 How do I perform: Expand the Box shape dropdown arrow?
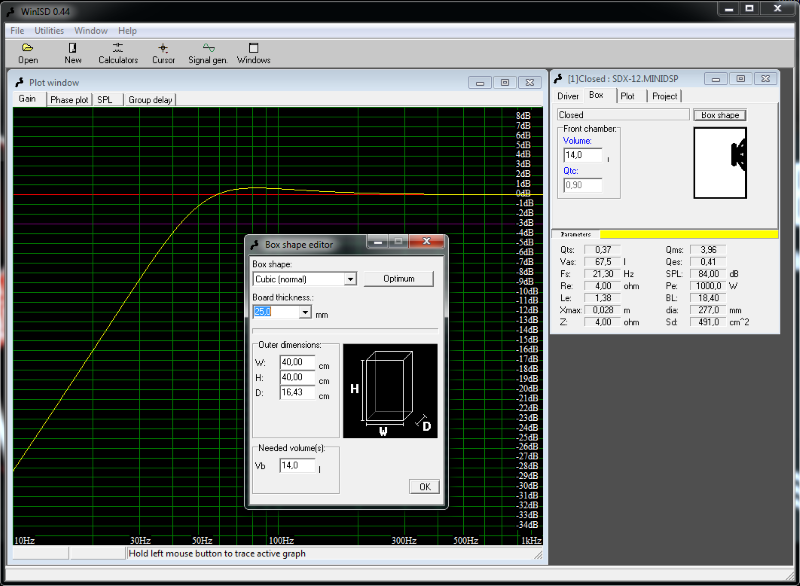350,279
